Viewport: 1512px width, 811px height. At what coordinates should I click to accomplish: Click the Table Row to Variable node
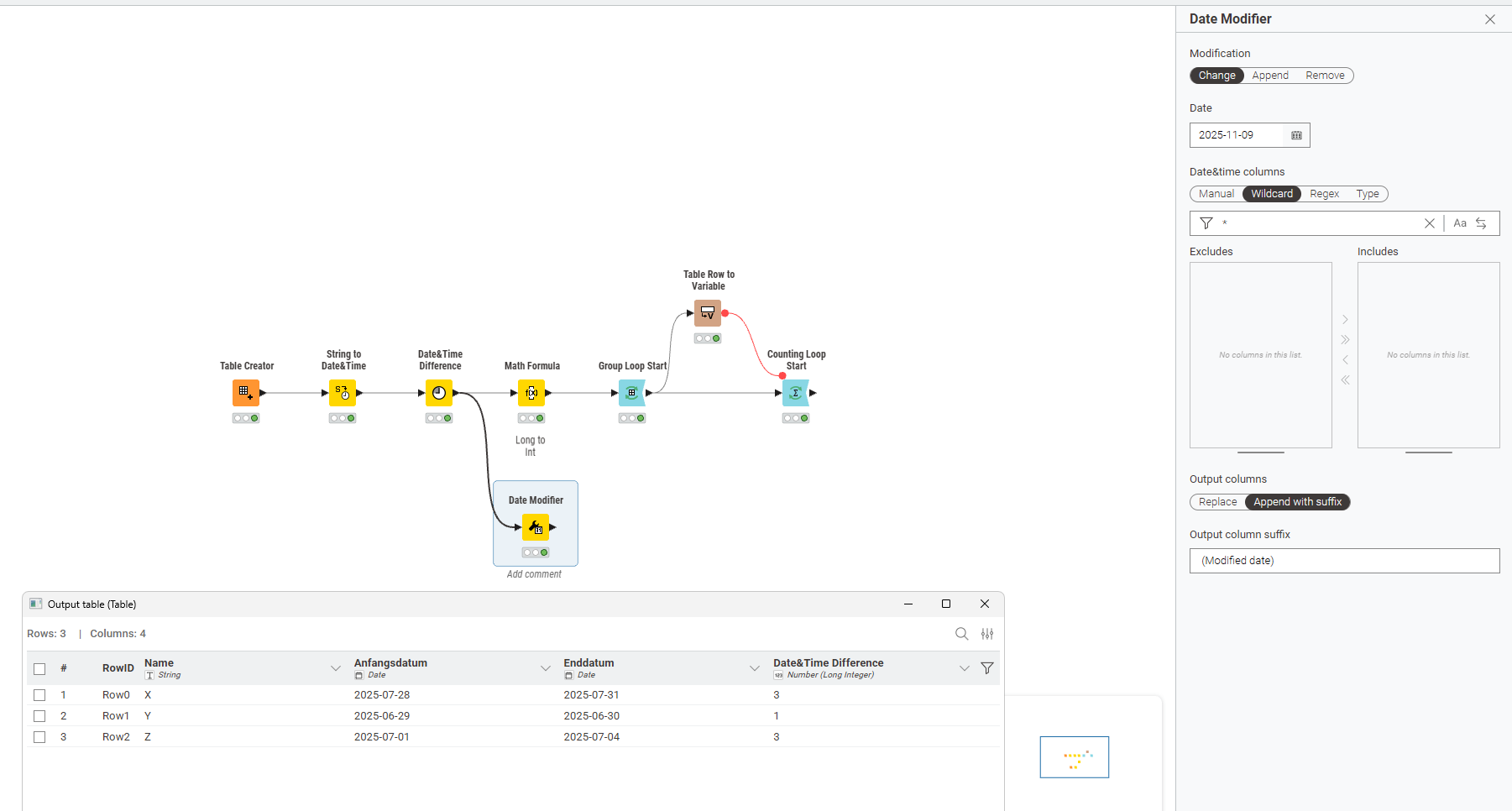708,313
